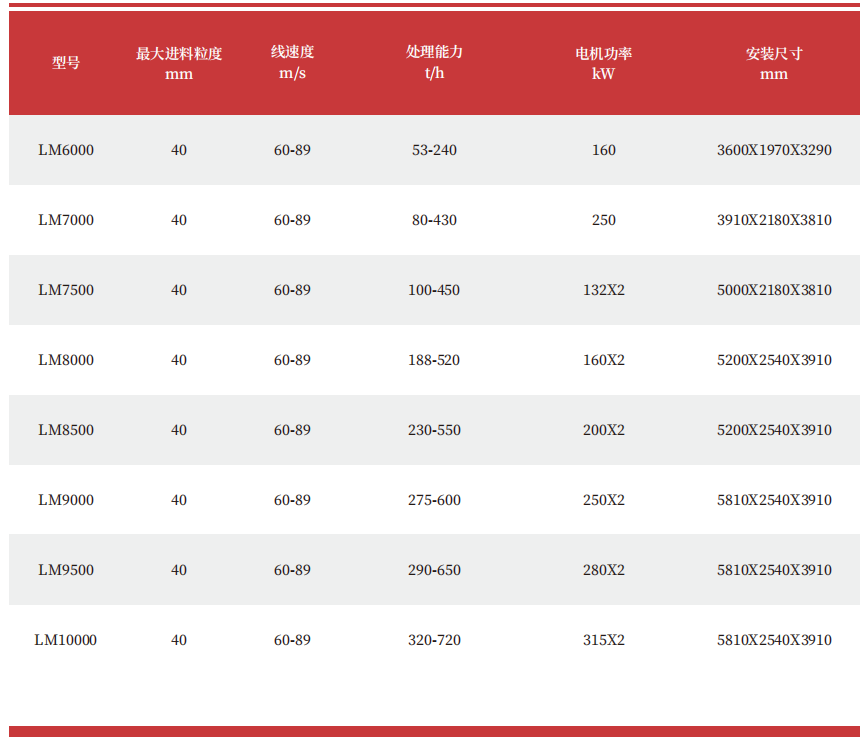Select the 3600X1970X3290 dimension cell

(774, 150)
